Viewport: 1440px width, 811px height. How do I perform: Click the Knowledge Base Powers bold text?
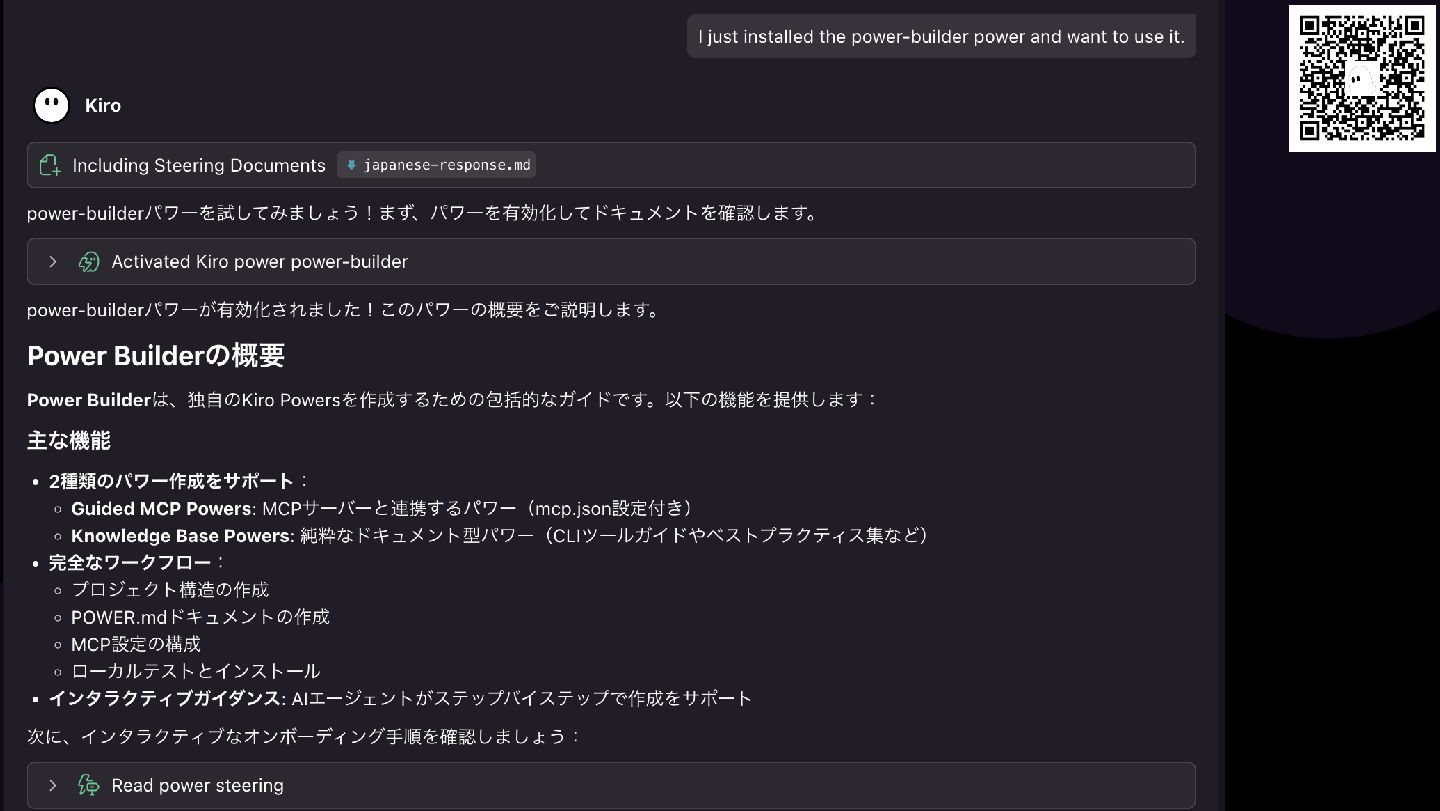182,536
